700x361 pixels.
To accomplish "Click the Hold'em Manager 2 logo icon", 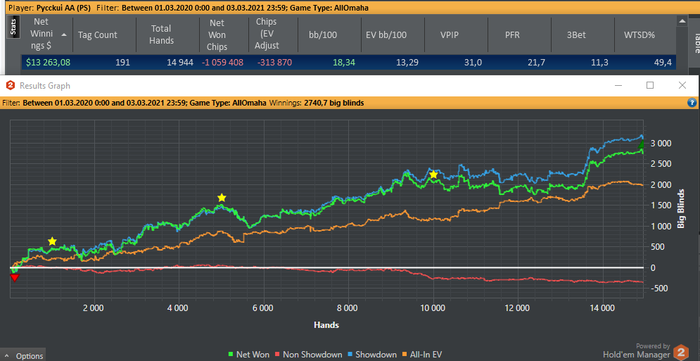I will tap(681, 352).
